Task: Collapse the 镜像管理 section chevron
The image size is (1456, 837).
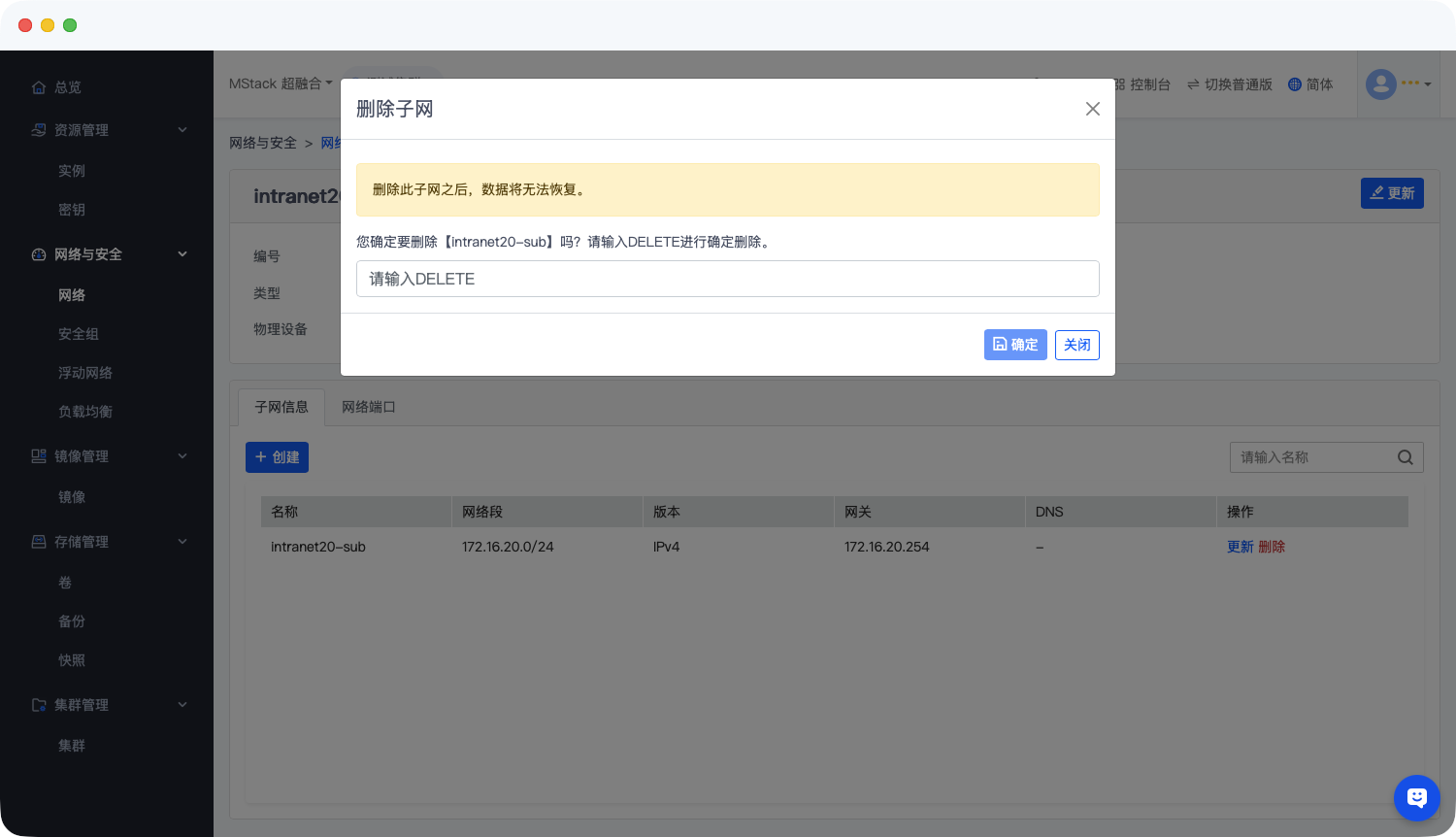Action: coord(182,456)
